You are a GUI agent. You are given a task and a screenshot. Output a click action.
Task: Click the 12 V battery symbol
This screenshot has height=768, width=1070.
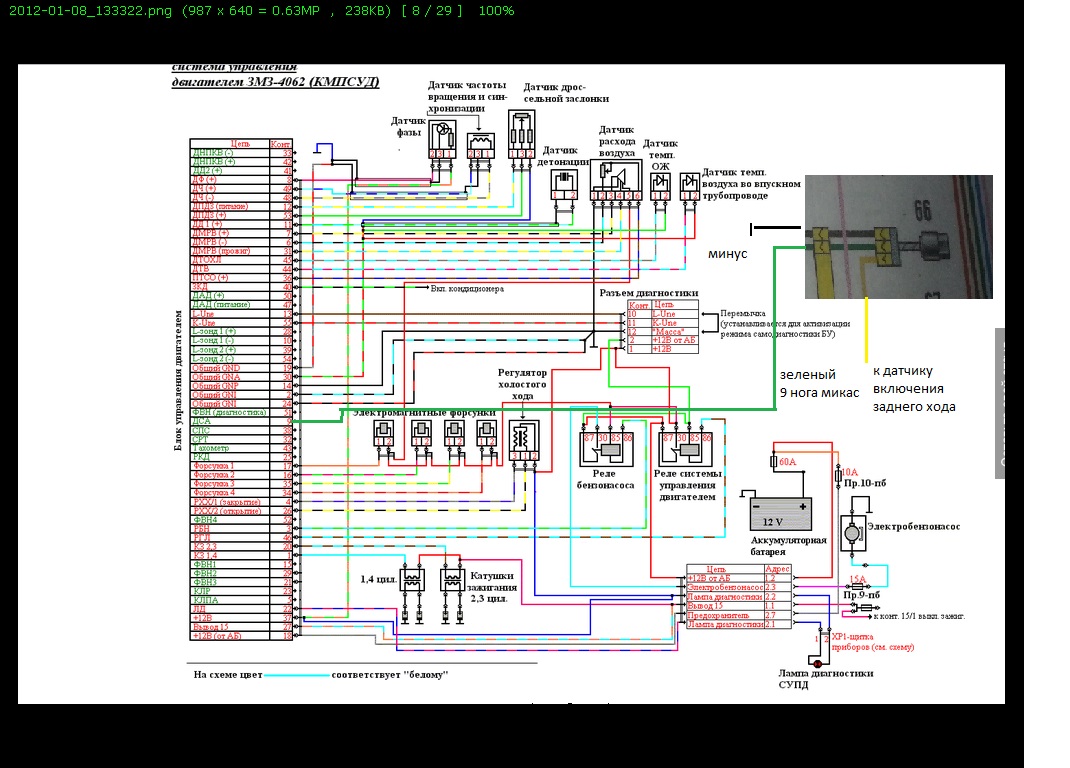[781, 514]
